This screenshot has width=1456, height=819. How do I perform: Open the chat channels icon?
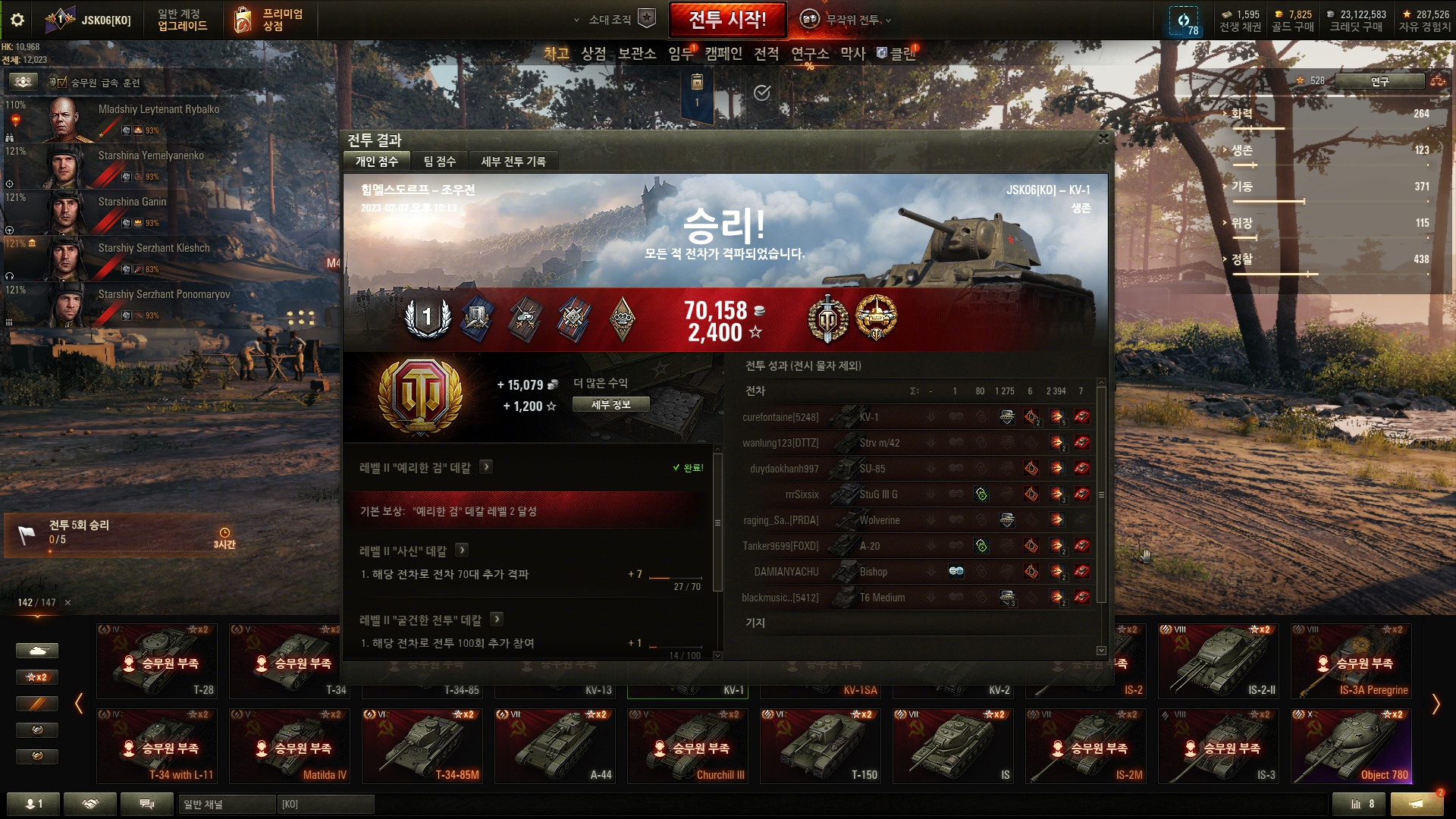[x=147, y=804]
